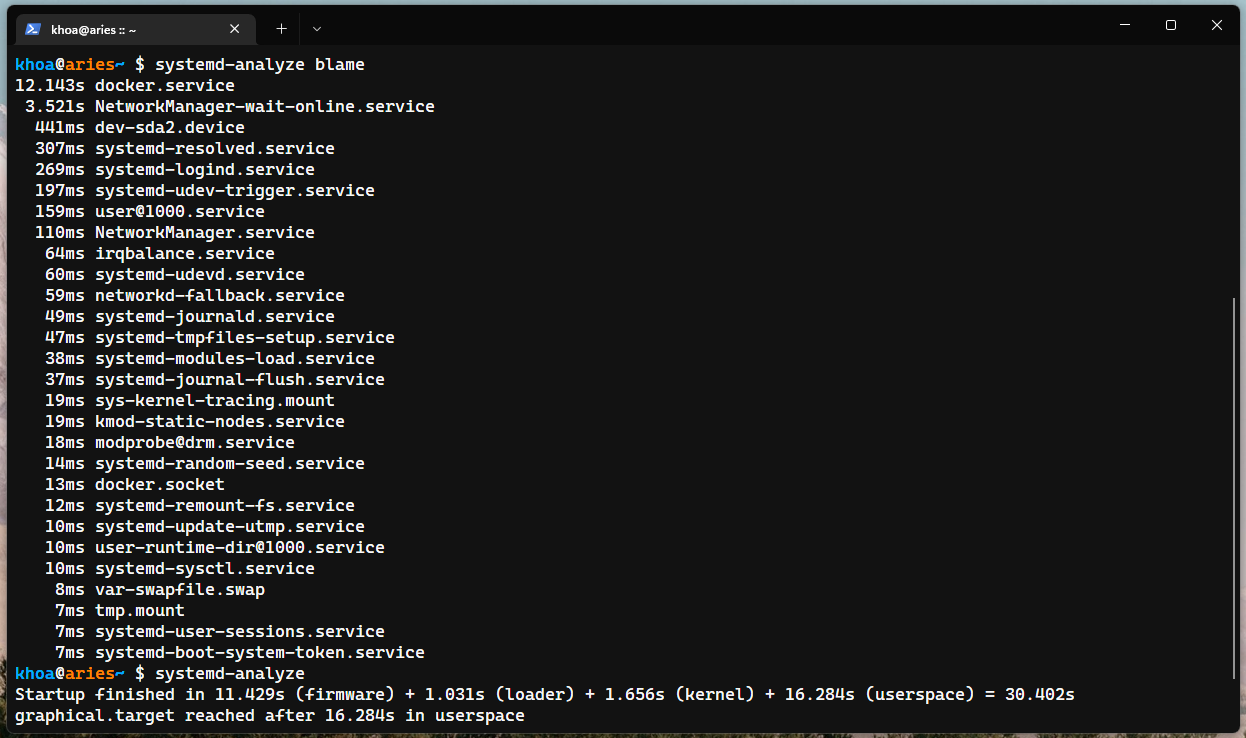Viewport: 1246px width, 738px height.
Task: Close the khoa@aries tab
Action: pyautogui.click(x=235, y=29)
